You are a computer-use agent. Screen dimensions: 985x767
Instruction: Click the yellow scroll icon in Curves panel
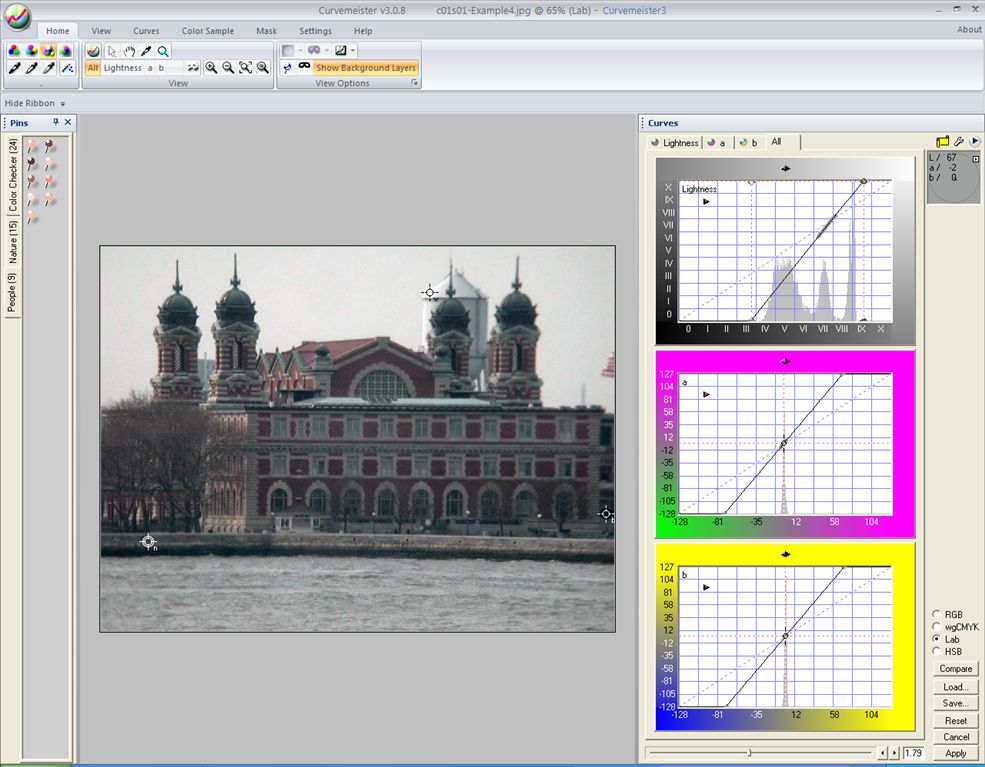[942, 141]
